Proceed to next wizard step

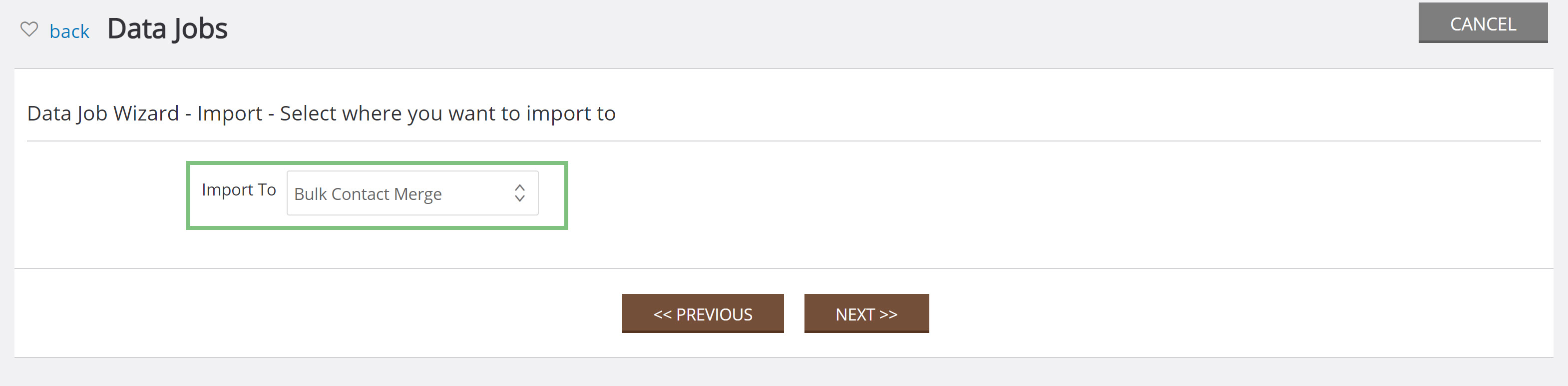pos(866,313)
